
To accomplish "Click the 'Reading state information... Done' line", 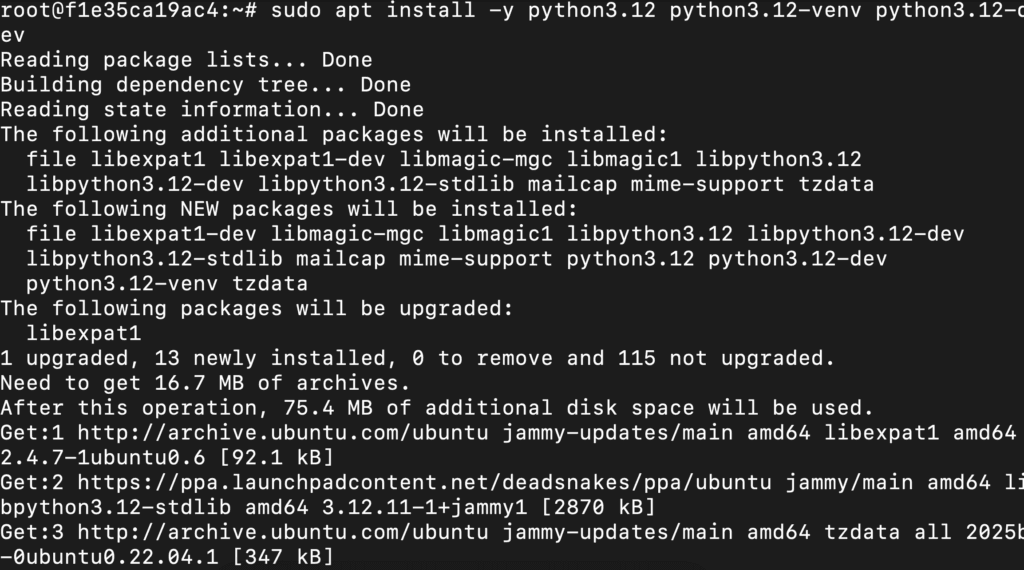I will coord(212,109).
